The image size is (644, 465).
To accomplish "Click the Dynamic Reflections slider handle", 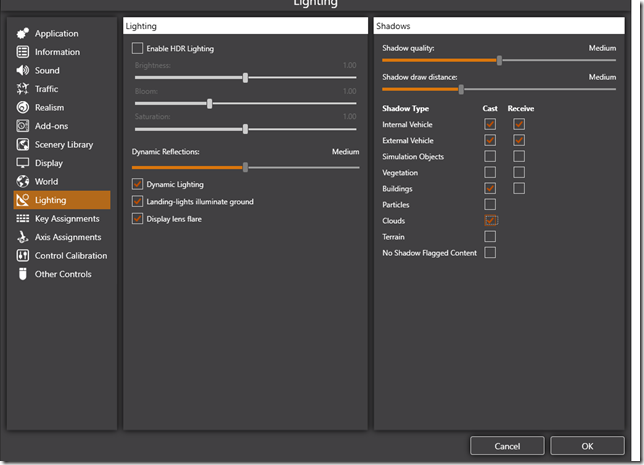I will click(x=245, y=168).
